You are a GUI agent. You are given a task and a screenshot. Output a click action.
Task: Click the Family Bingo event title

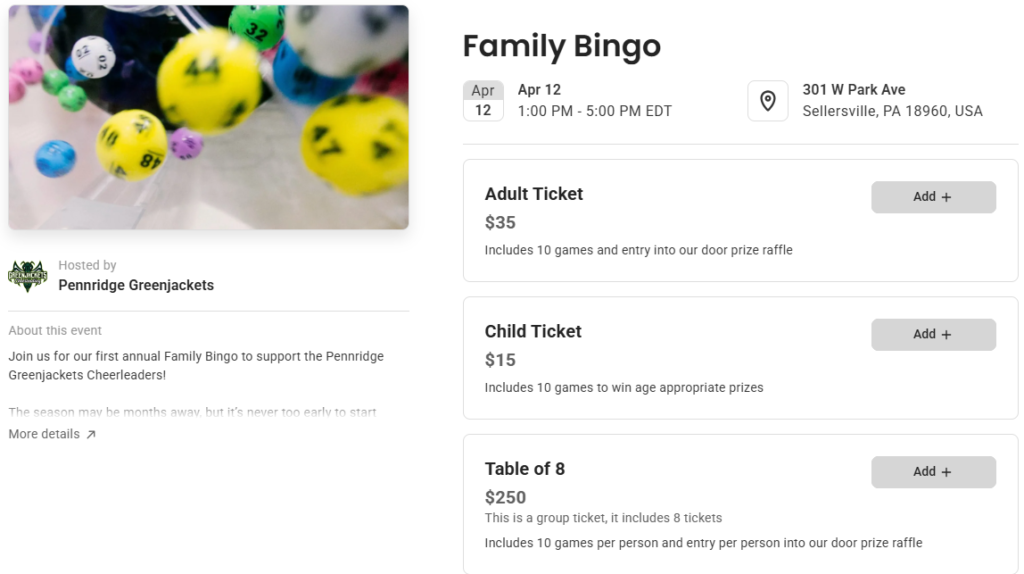click(561, 46)
